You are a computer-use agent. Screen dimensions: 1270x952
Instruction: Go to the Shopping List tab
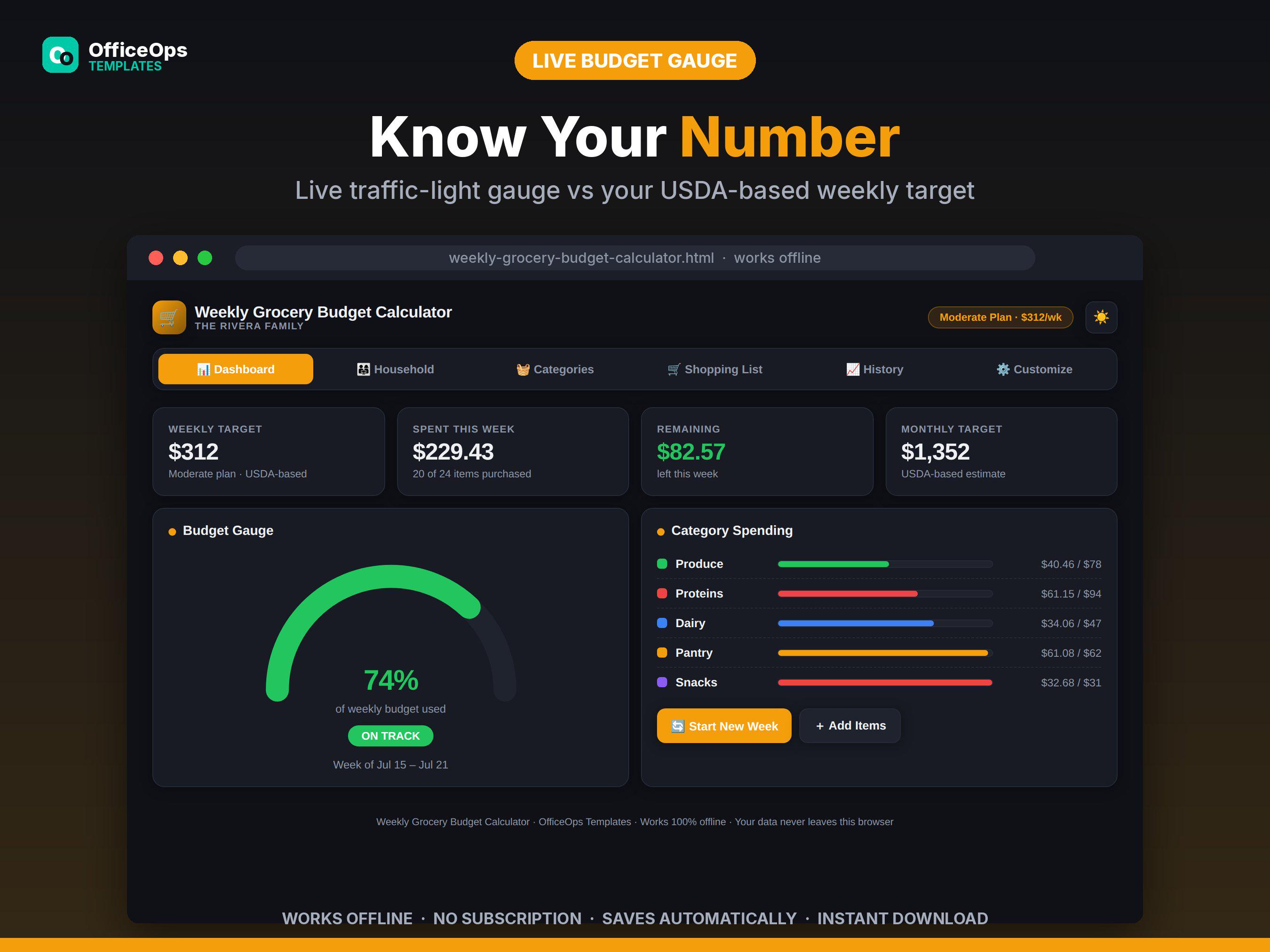(x=715, y=369)
